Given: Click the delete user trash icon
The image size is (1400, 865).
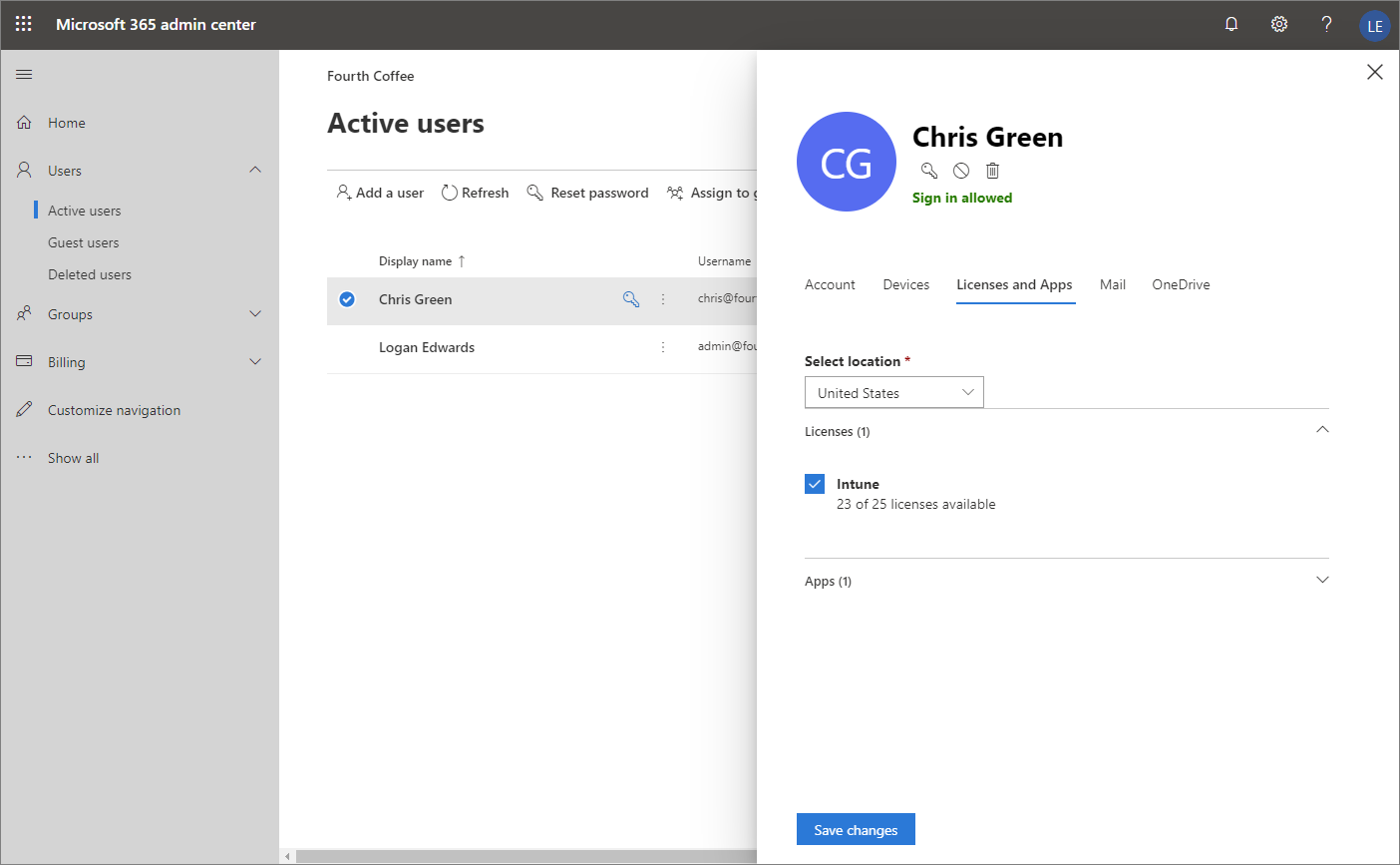Looking at the screenshot, I should click(992, 171).
